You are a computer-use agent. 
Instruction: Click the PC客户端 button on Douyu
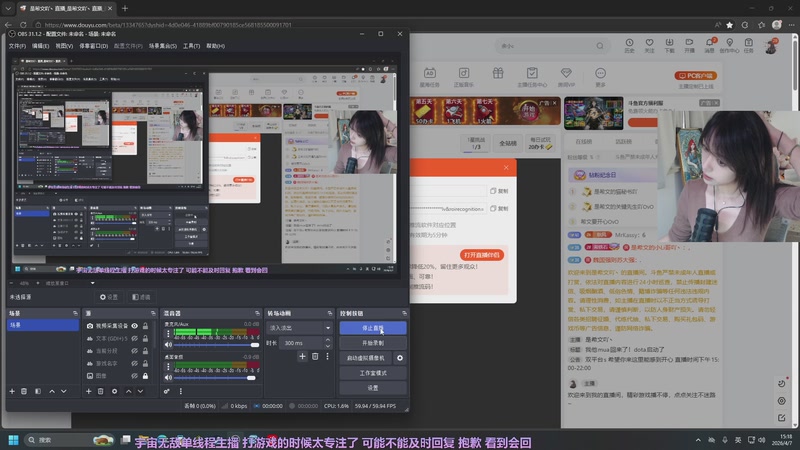pos(696,76)
